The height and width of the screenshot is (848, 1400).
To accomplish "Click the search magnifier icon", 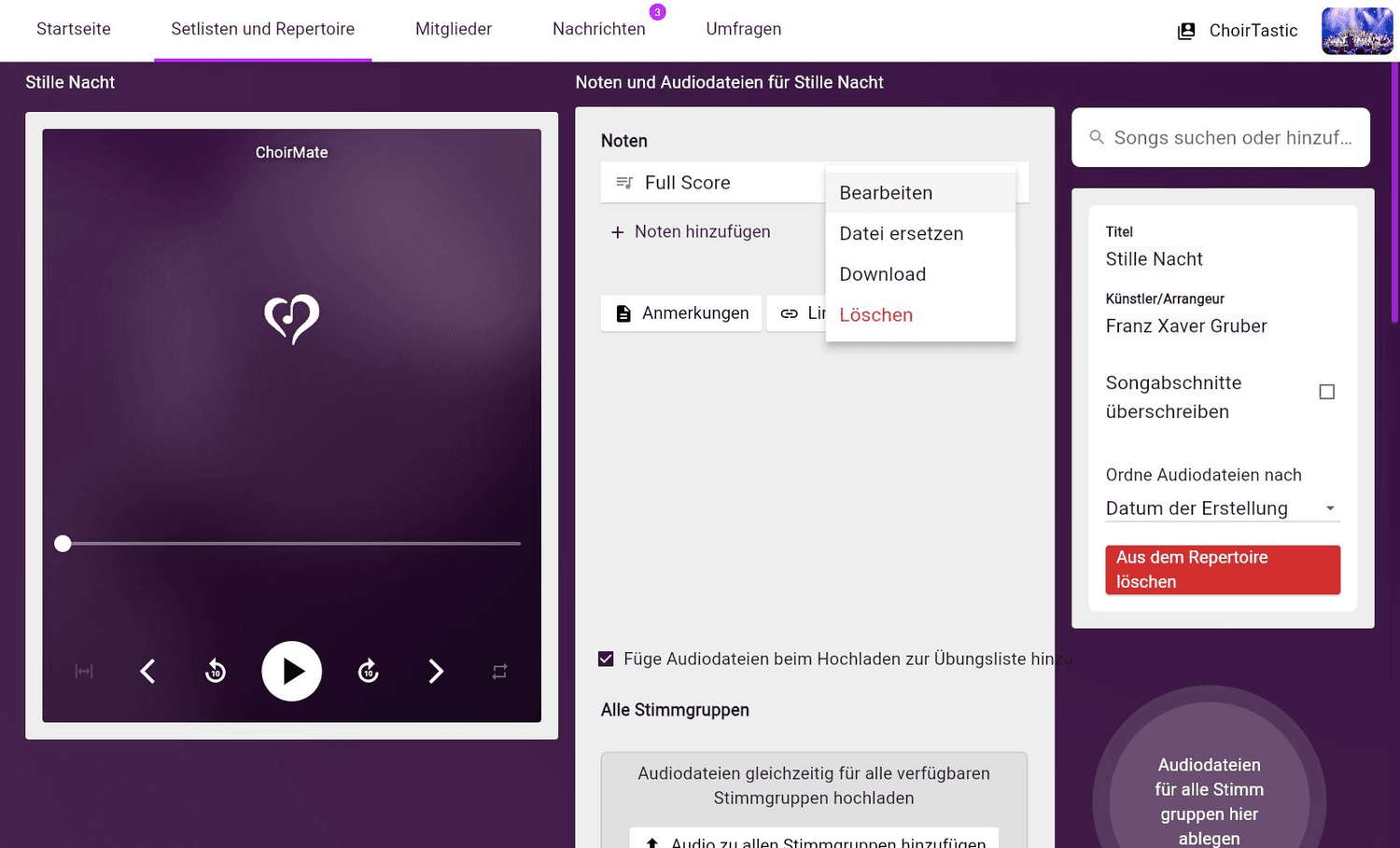I will point(1098,137).
